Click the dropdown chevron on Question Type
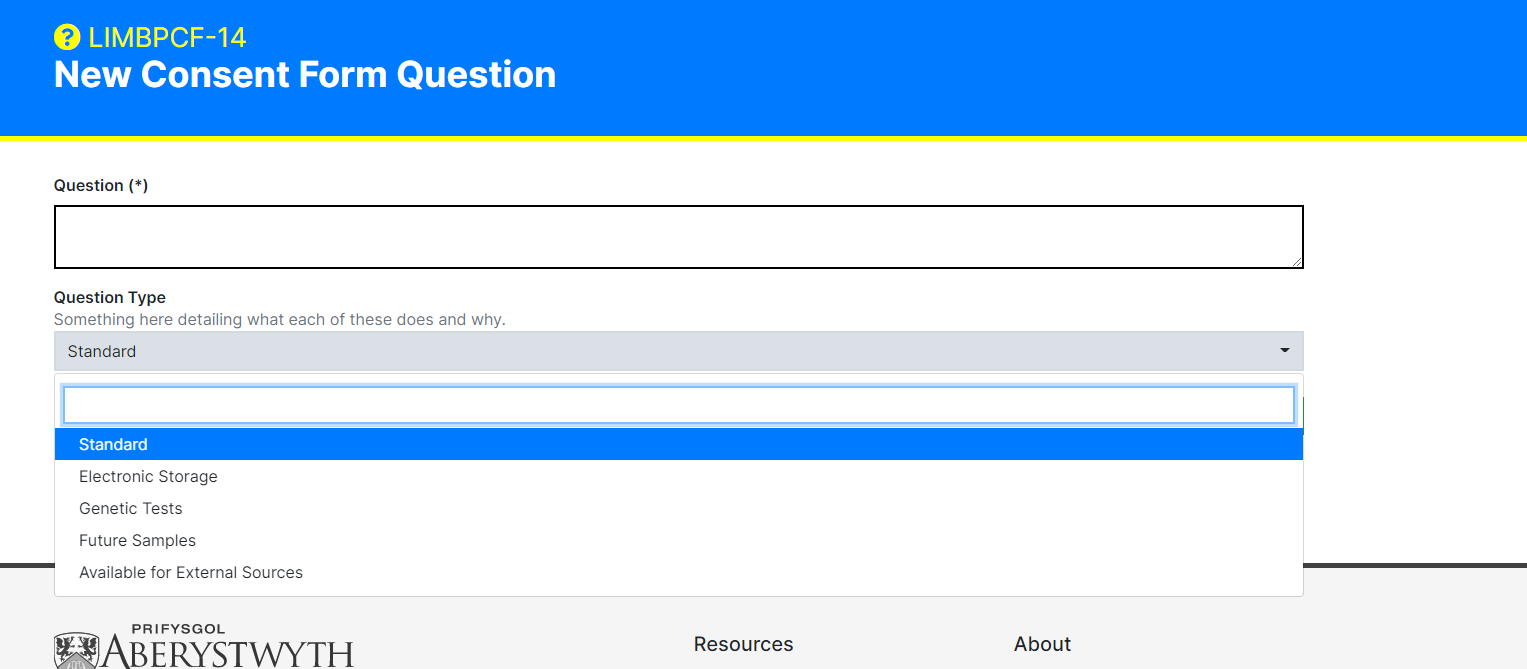Viewport: 1527px width, 669px height. click(x=1284, y=351)
